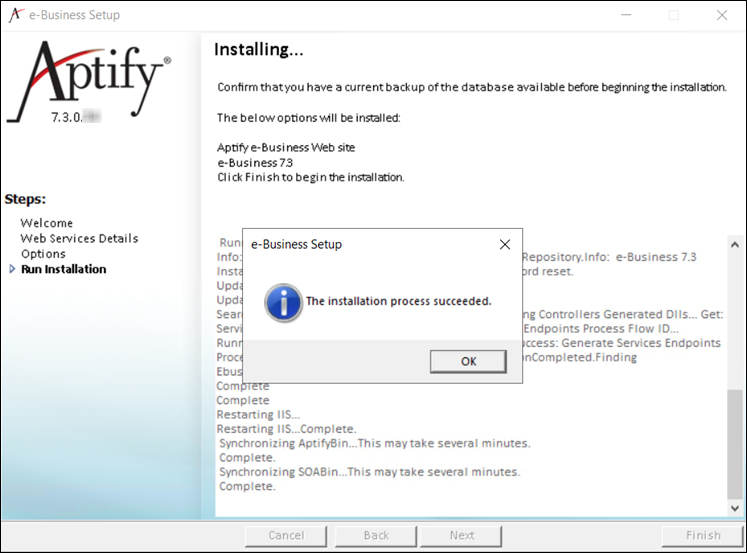This screenshot has height=553, width=747.
Task: Click 'Endpoints Process Flow ID...' log text
Action: pos(601,329)
